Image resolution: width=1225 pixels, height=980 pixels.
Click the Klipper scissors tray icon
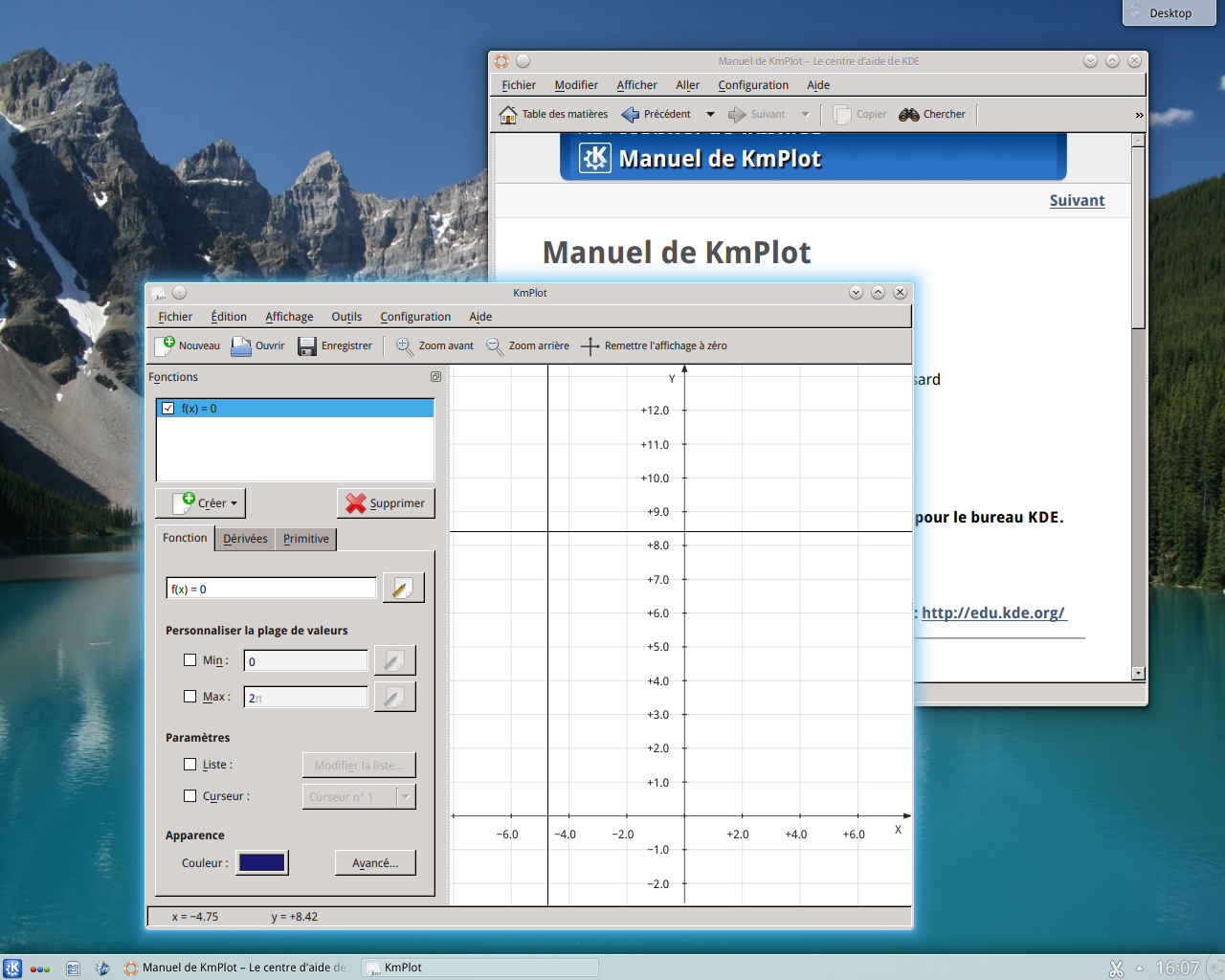[x=1116, y=969]
